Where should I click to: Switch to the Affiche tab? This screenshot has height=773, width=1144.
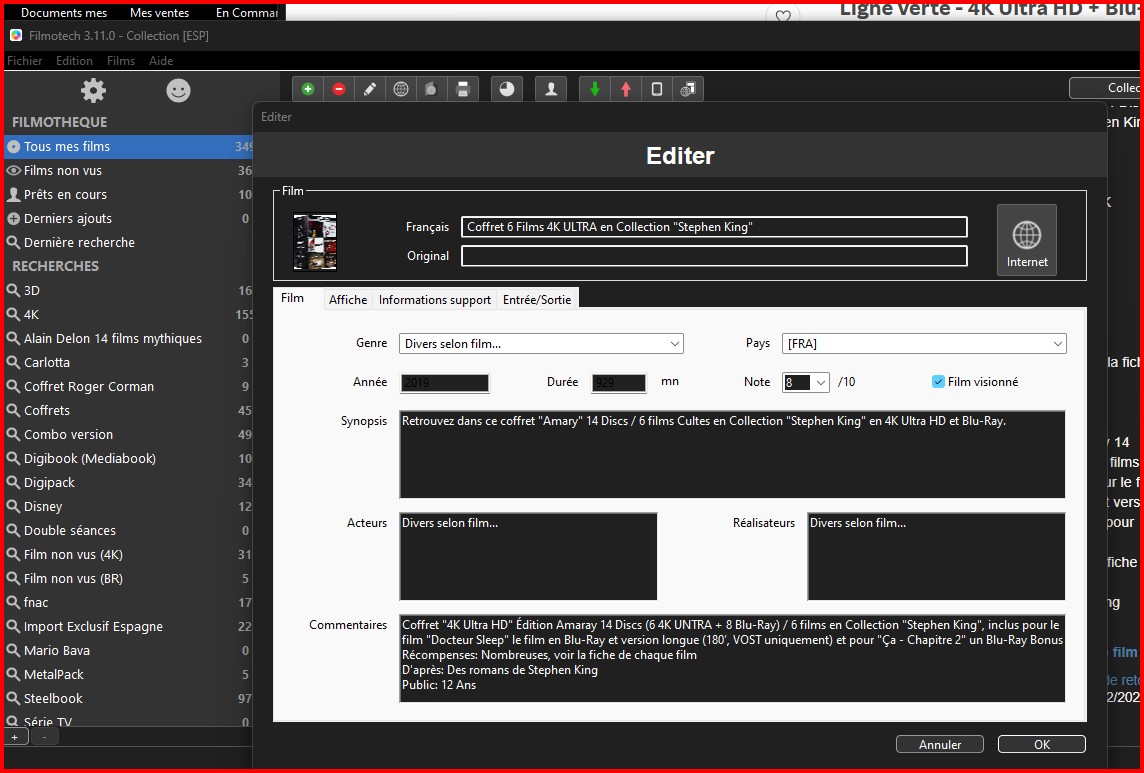348,300
